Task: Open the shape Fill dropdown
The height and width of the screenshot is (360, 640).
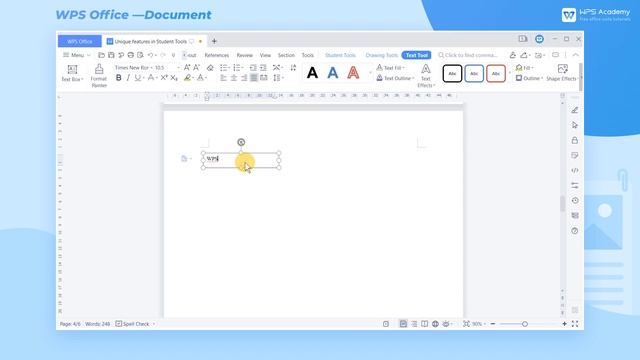Action: 524,68
